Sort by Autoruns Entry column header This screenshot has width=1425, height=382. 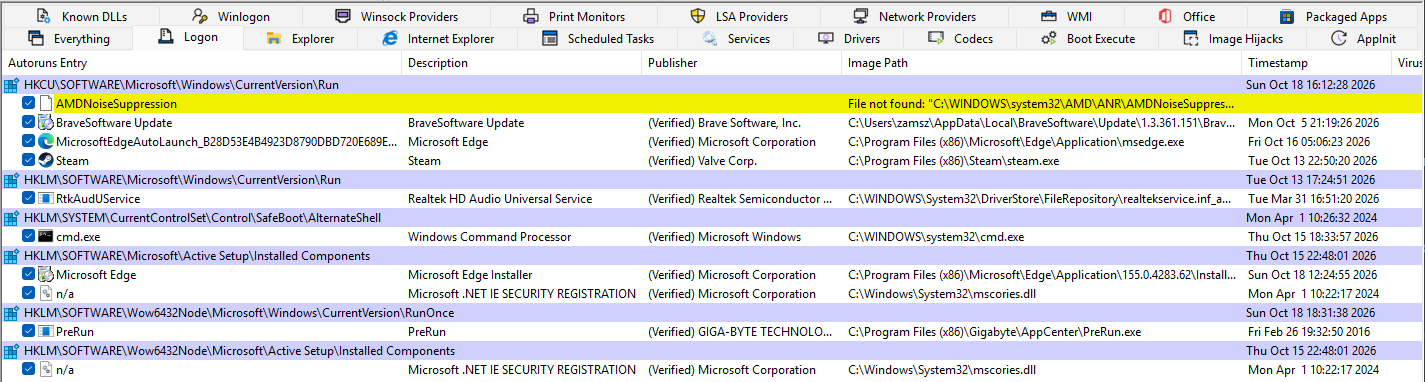(200, 63)
